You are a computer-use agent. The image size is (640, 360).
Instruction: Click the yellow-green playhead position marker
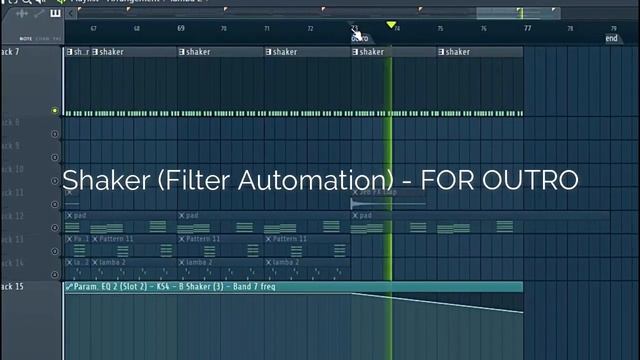click(391, 25)
